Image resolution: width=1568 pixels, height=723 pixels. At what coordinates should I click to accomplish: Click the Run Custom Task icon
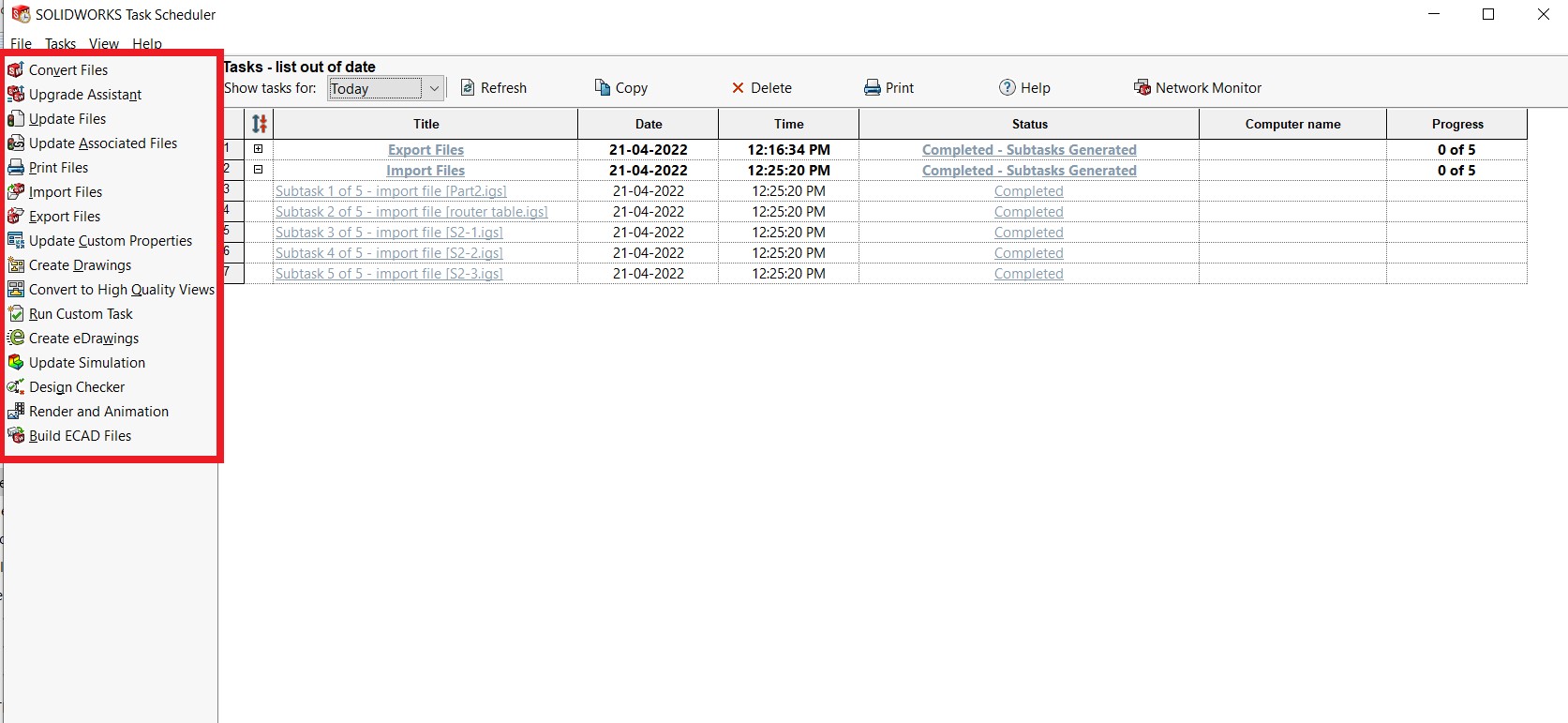pyautogui.click(x=16, y=313)
